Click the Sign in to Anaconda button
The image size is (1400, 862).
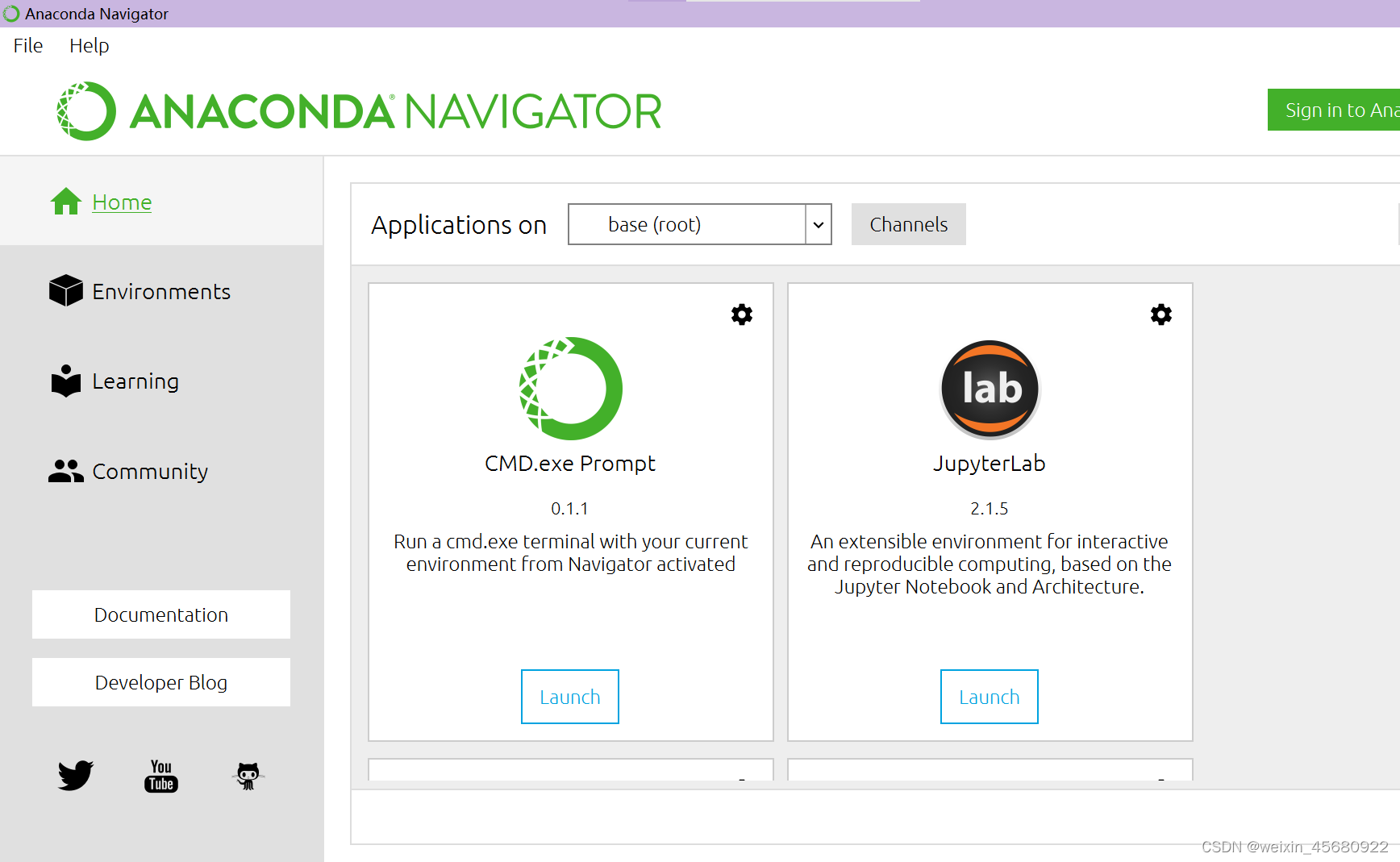1334,110
